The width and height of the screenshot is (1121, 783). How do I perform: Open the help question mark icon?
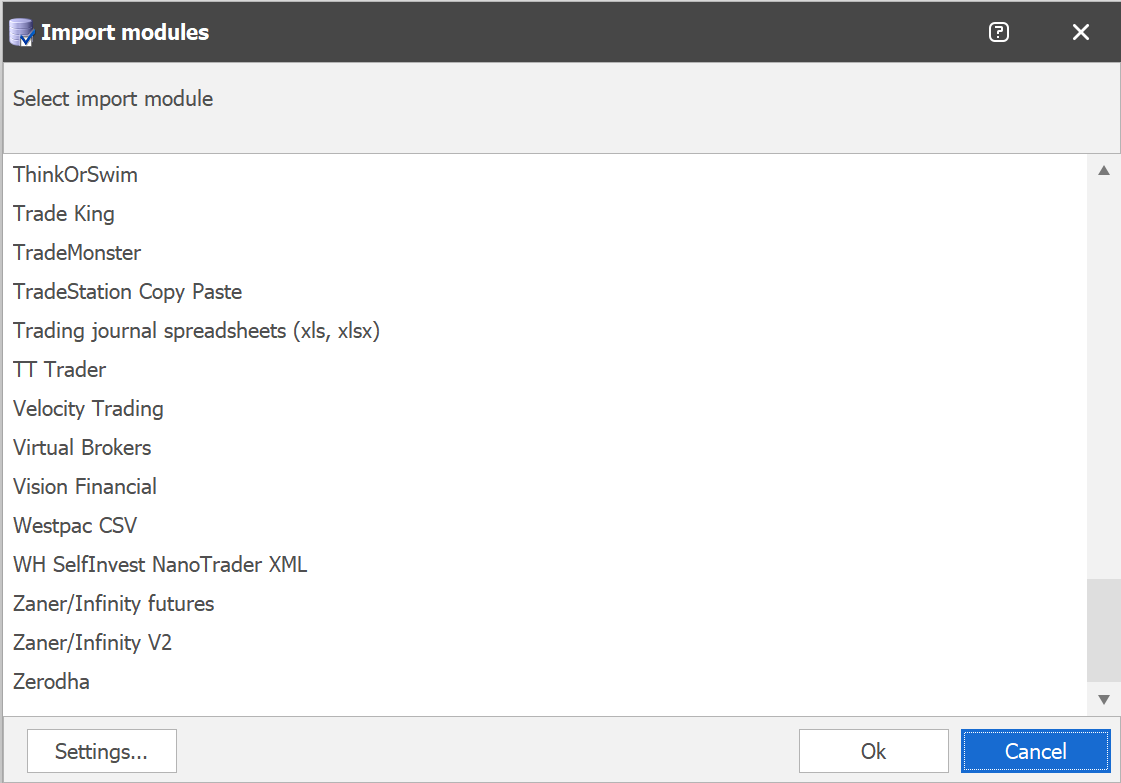[999, 32]
